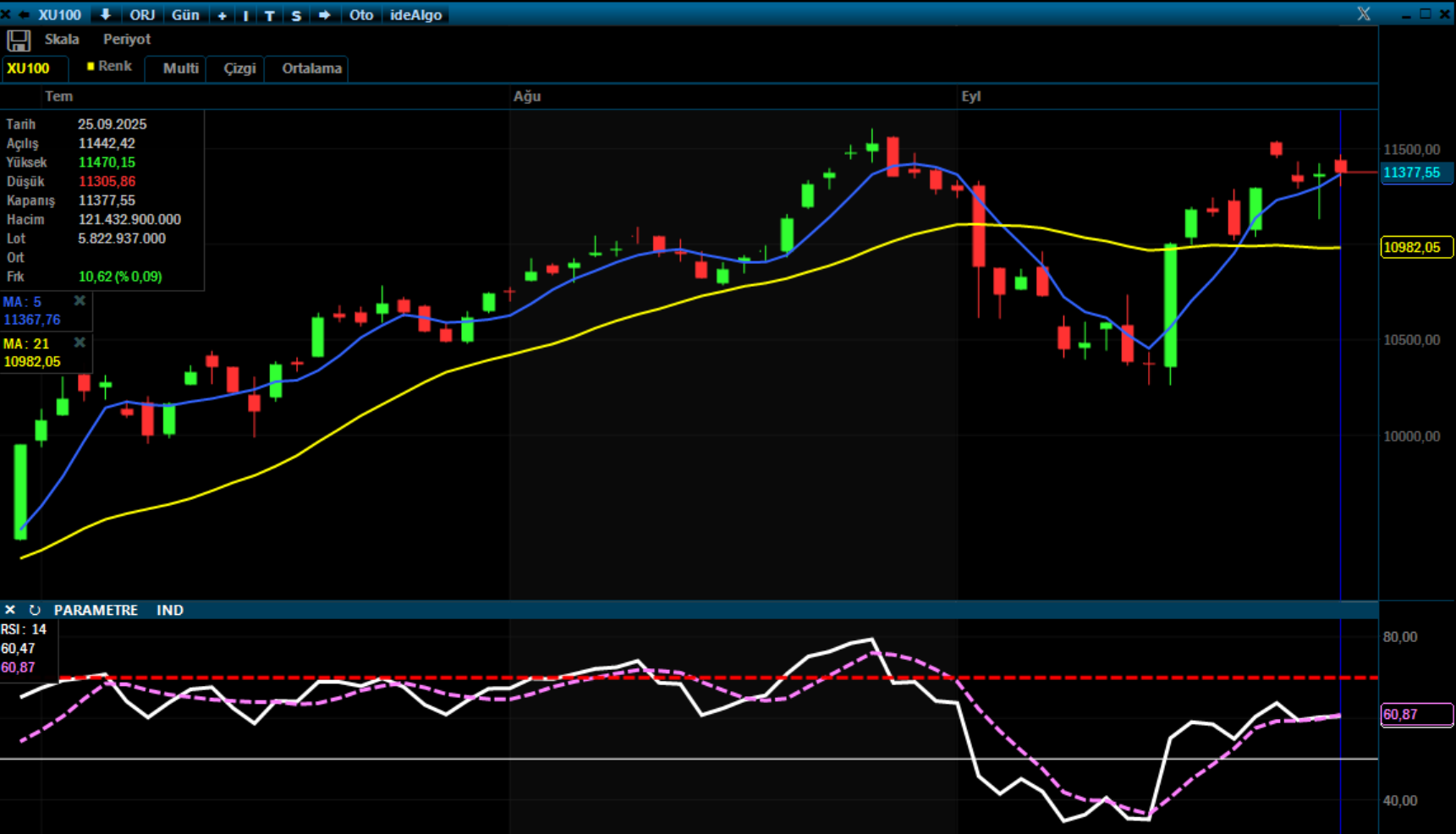Open the IND indicator menu
Viewport: 1456px width, 834px height.
pyautogui.click(x=170, y=610)
